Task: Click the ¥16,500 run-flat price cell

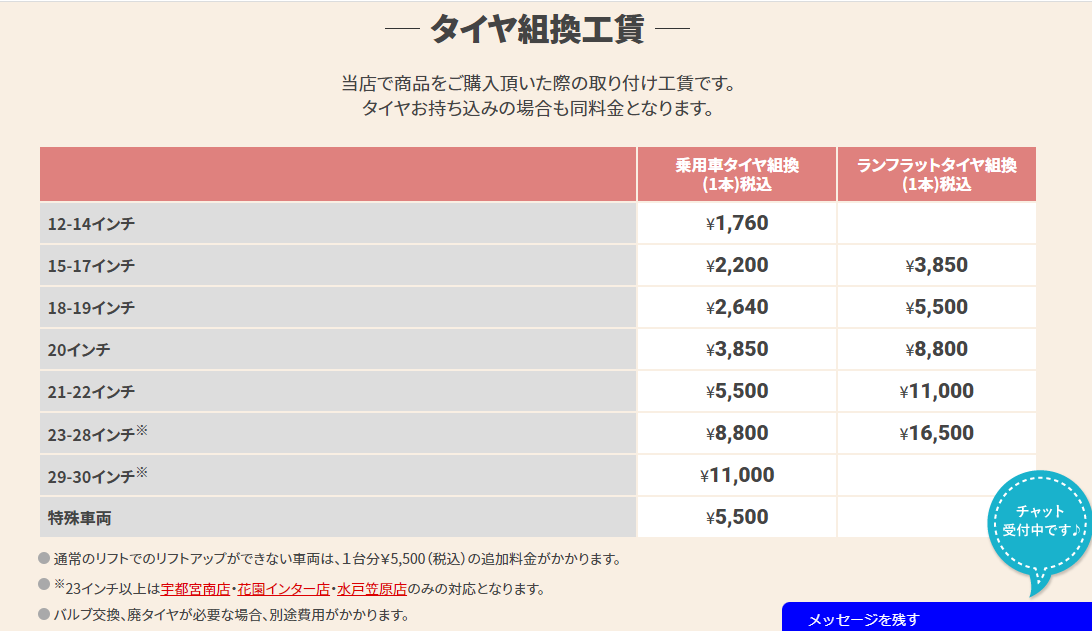Action: coord(936,434)
